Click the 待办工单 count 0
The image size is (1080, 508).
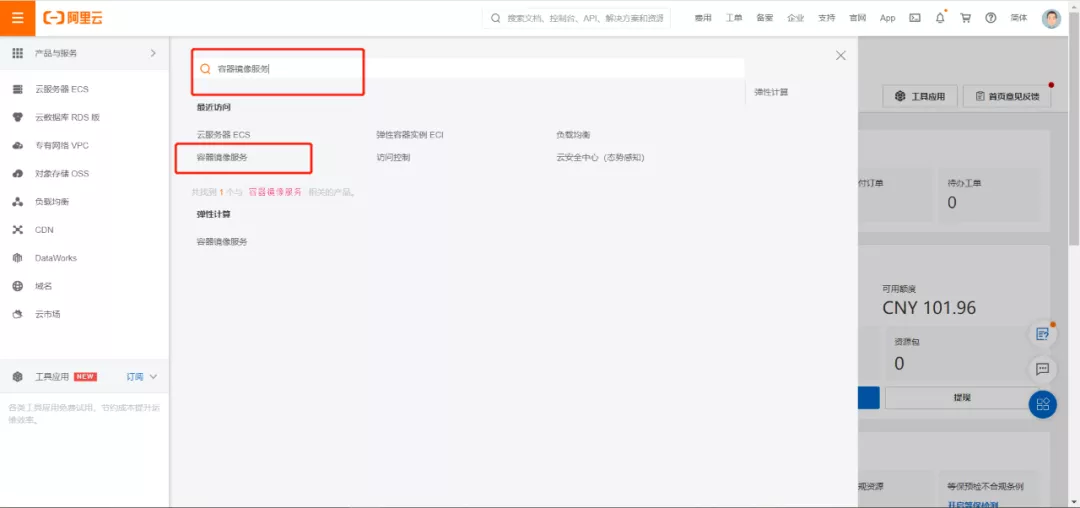[952, 203]
